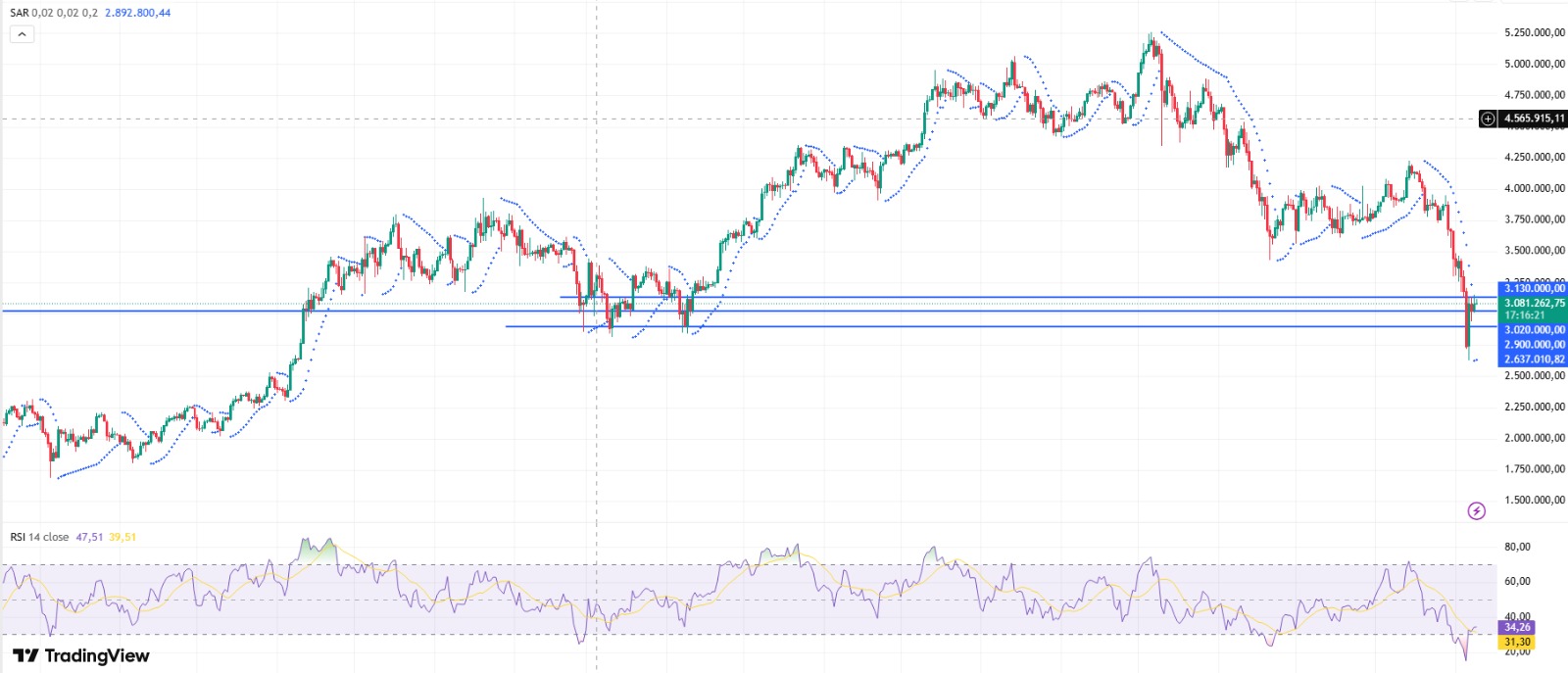
Task: Click the purple RSI value tag 34,26
Action: [1517, 627]
